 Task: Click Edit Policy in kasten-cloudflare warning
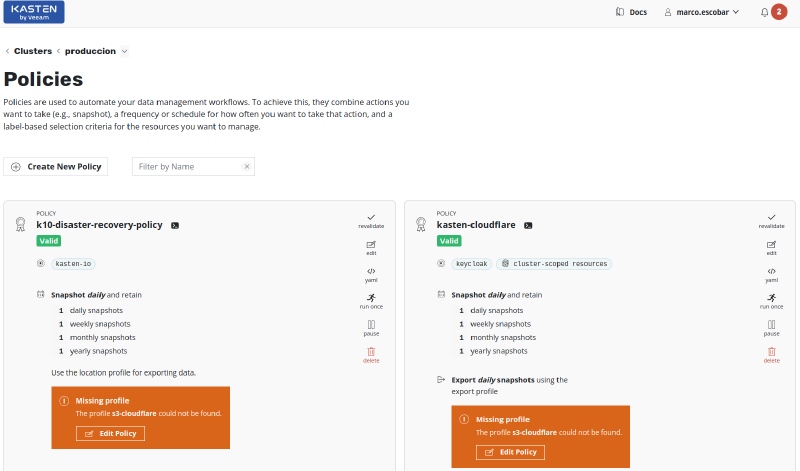(510, 452)
